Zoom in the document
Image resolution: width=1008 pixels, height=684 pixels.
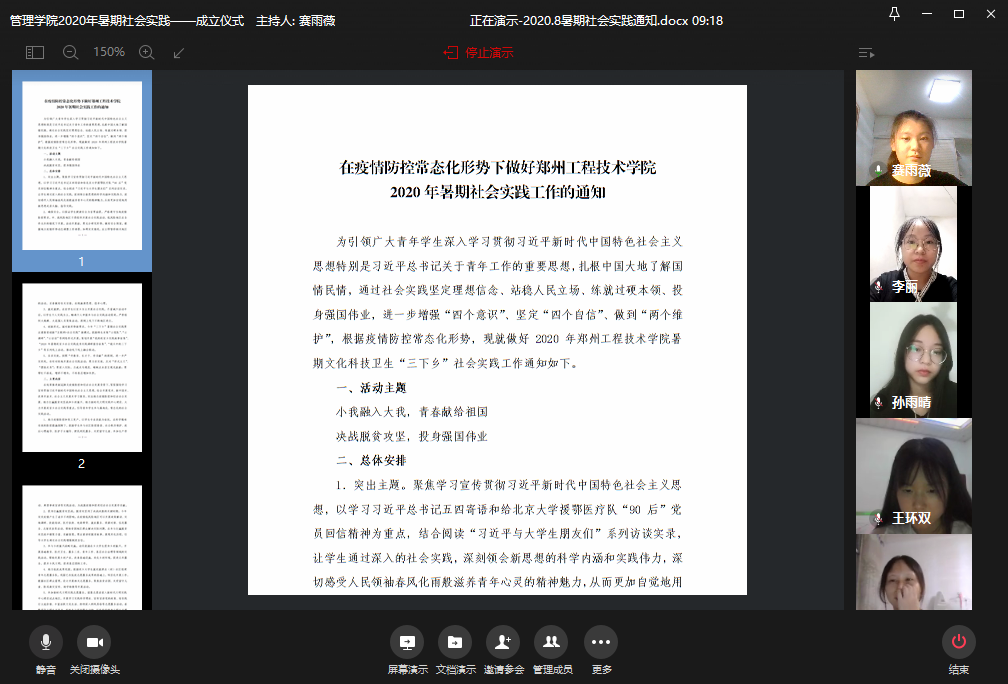pos(146,52)
